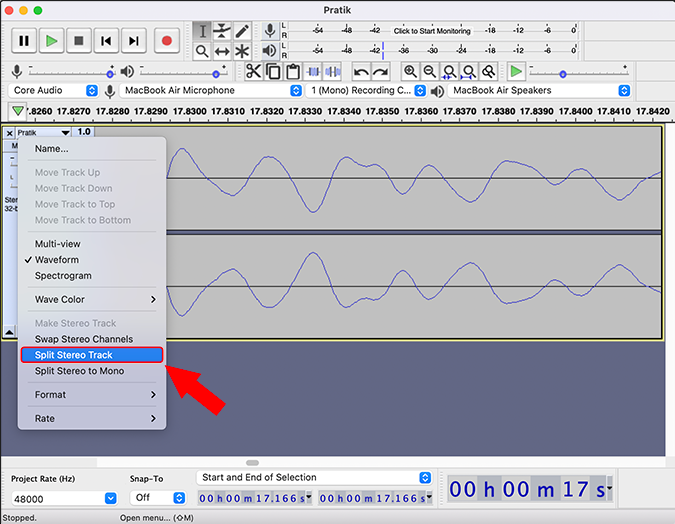Click 'Click to Start Monitoring' on record meter
The width and height of the screenshot is (675, 524).
tap(432, 31)
